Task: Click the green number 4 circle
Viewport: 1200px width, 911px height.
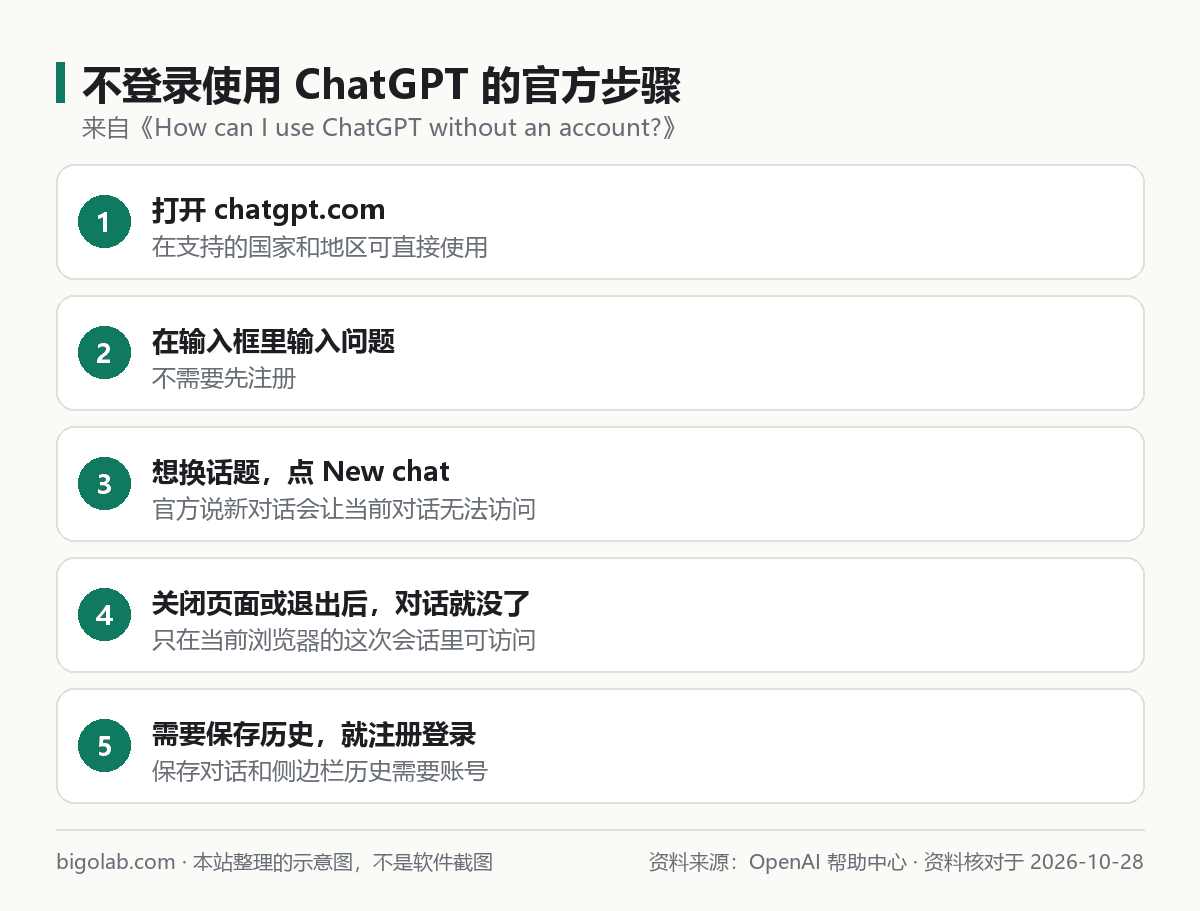Action: [x=104, y=615]
